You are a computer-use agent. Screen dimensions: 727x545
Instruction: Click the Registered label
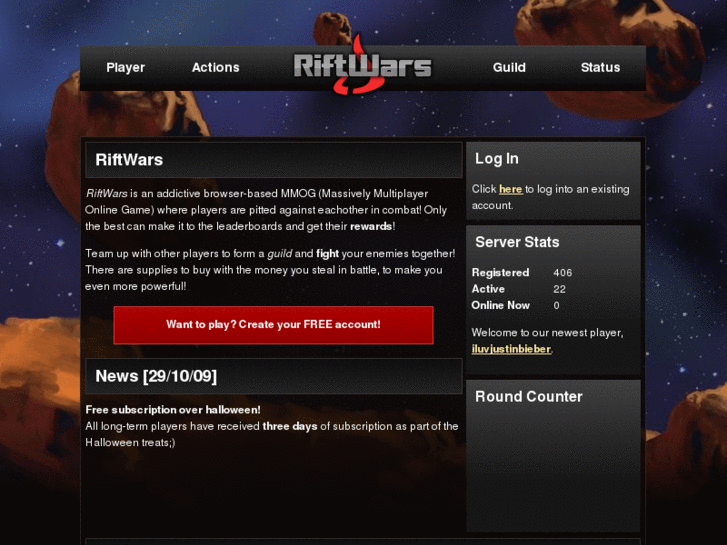pyautogui.click(x=500, y=273)
